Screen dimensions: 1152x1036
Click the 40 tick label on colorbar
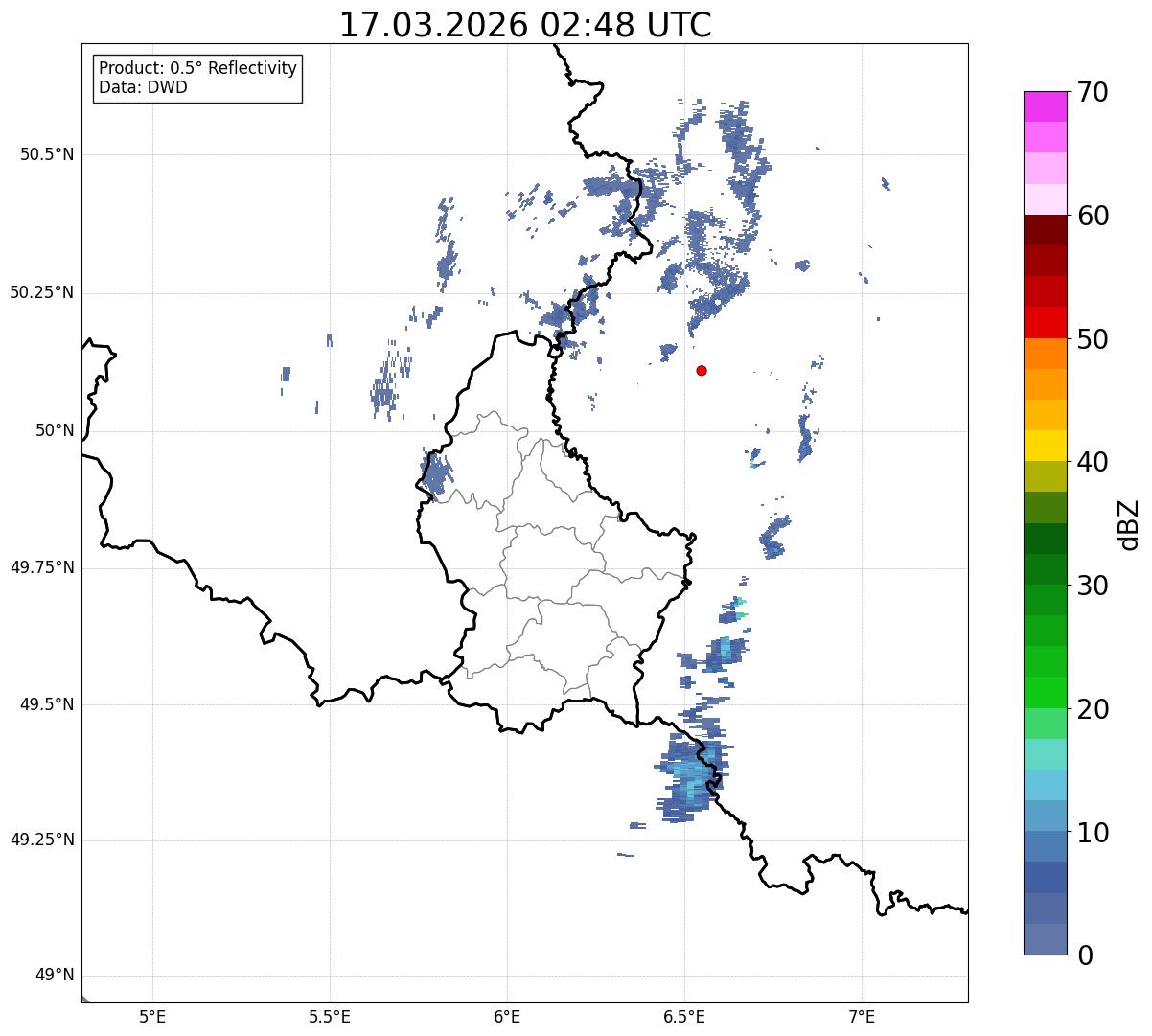1093,462
